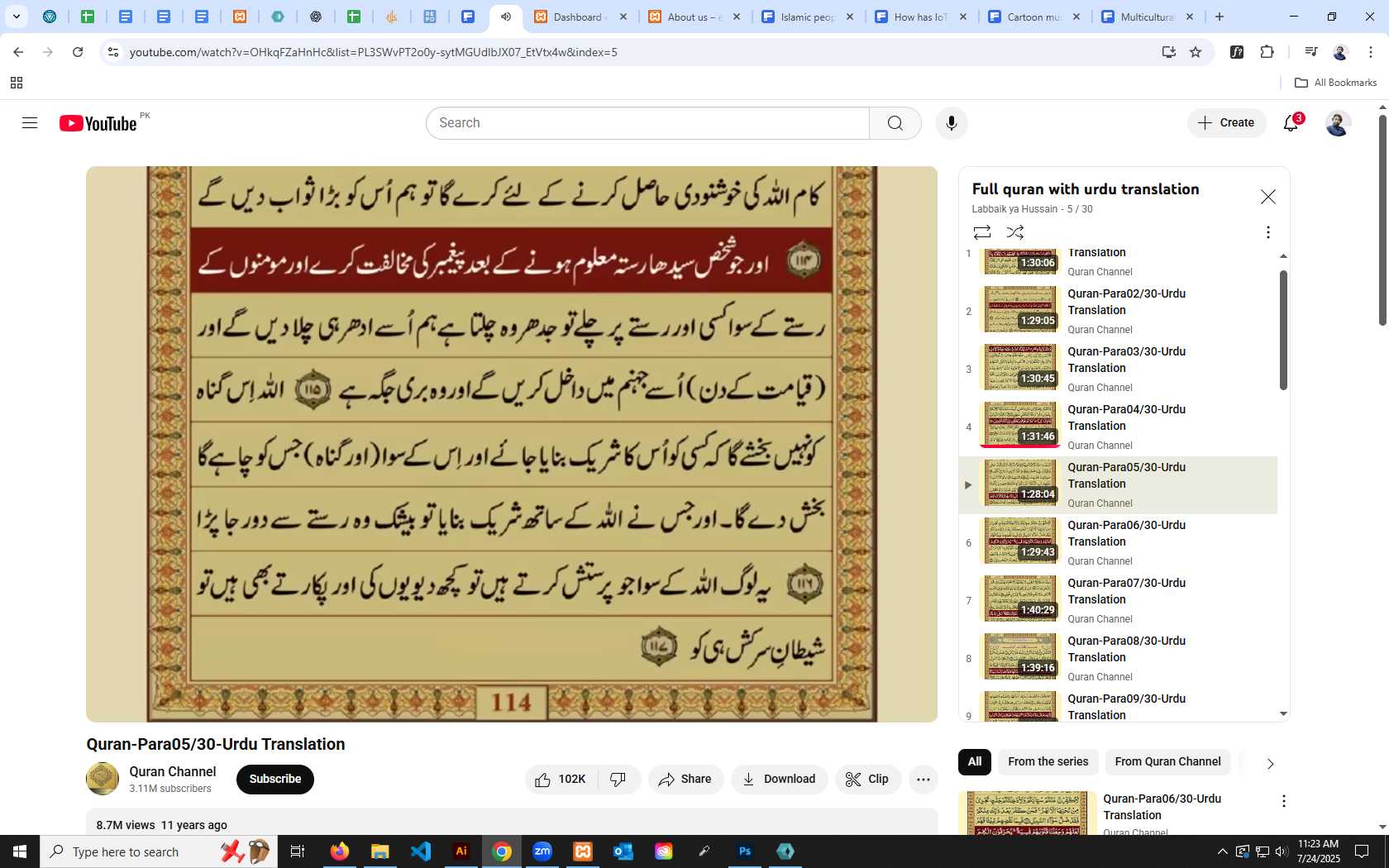Dislike this video
1389x868 pixels.
pos(618,780)
